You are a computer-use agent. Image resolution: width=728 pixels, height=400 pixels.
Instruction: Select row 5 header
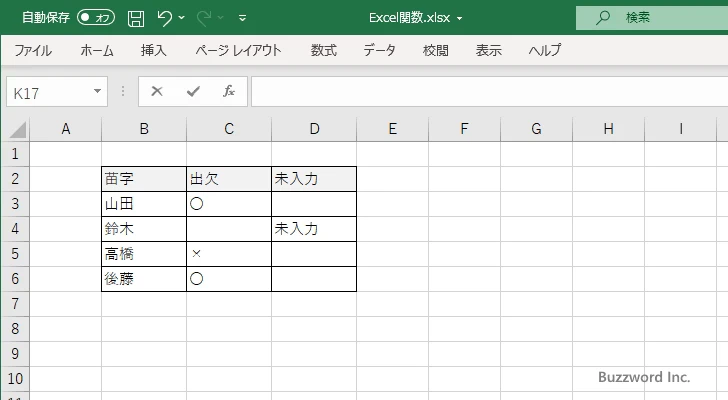pos(15,254)
